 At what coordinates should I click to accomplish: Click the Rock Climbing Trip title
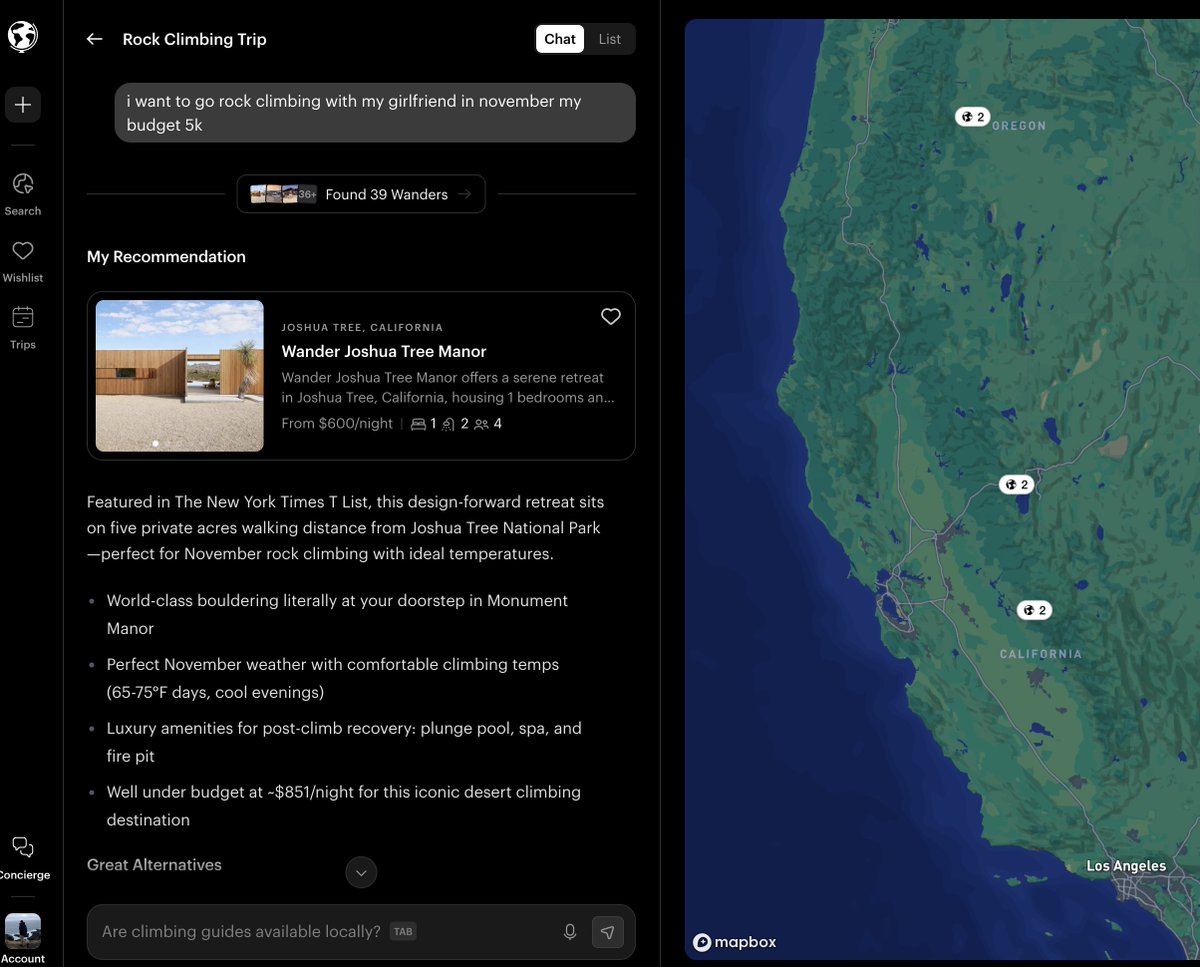click(194, 39)
